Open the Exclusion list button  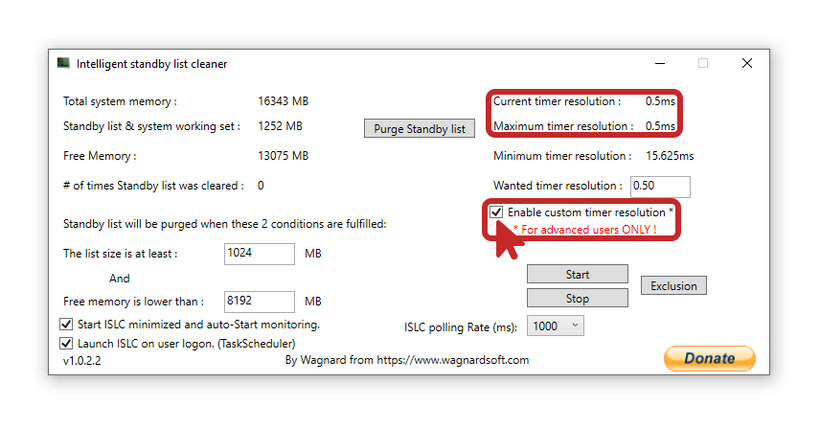pyautogui.click(x=673, y=286)
